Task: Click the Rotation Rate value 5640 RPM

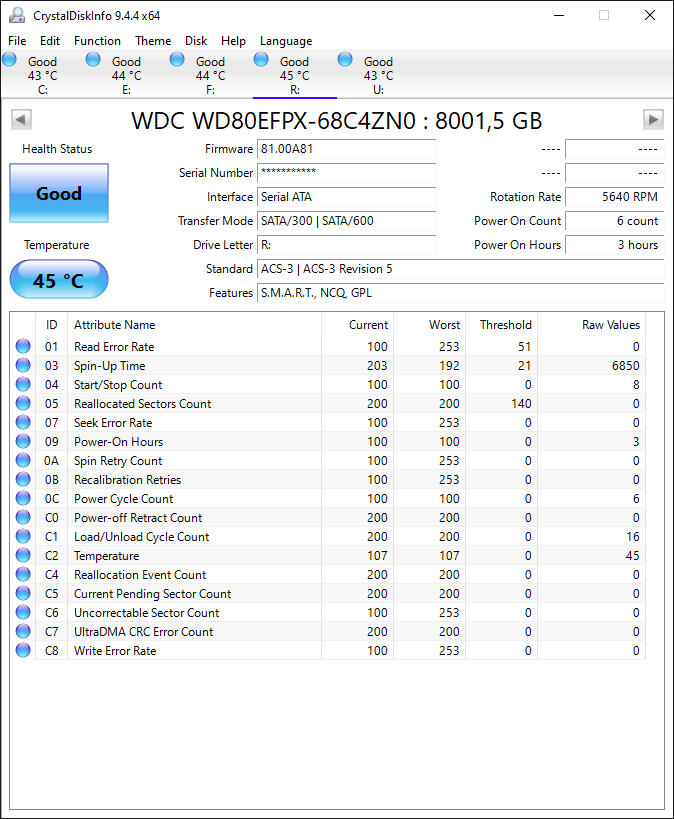Action: click(615, 197)
